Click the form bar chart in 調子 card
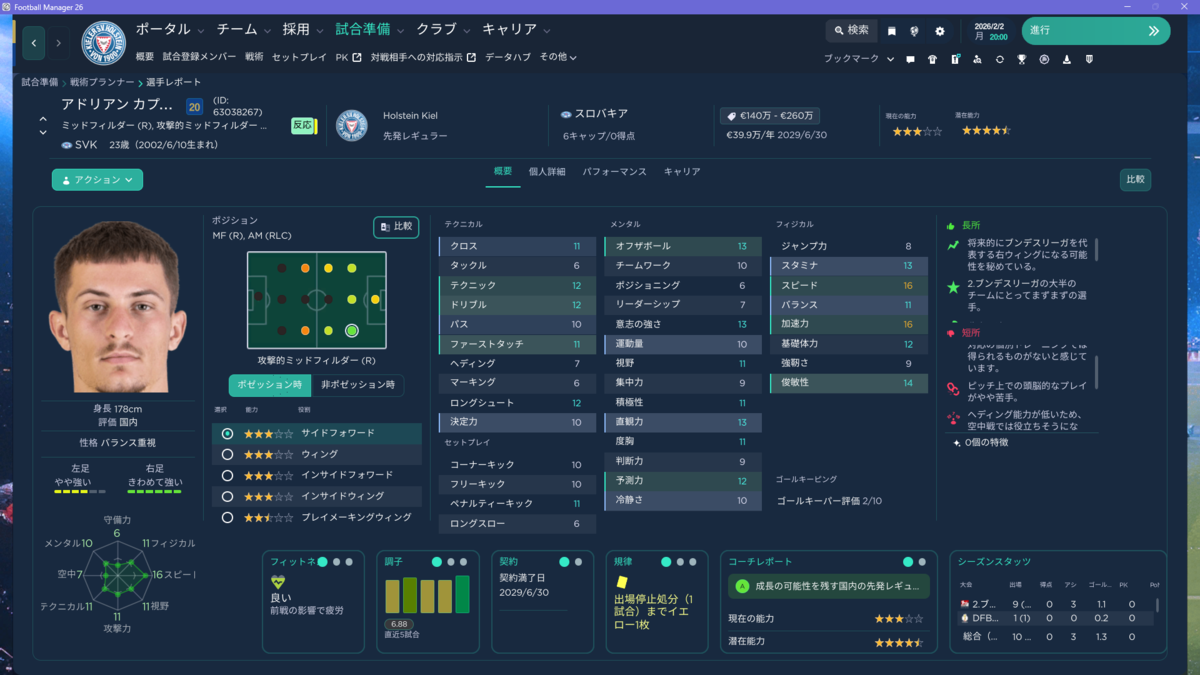Viewport: 1200px width, 675px height. pyautogui.click(x=427, y=595)
